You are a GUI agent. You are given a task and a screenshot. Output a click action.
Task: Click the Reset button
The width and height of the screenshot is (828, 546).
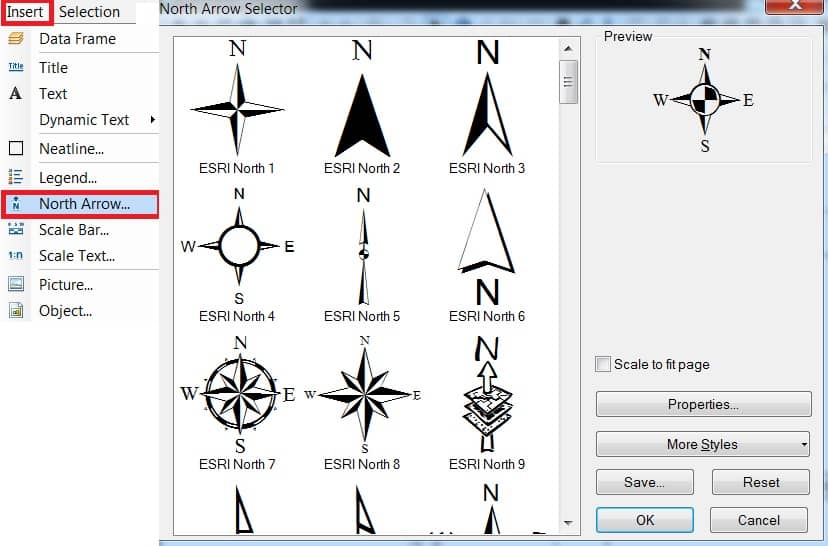coord(760,482)
